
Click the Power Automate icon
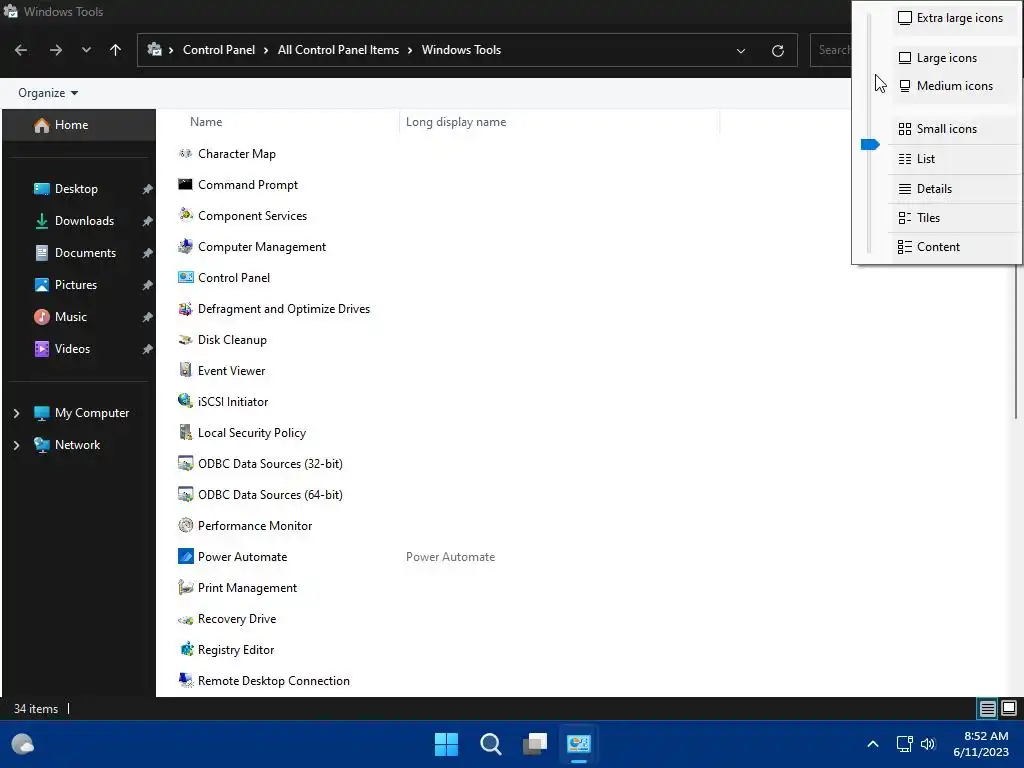click(185, 556)
